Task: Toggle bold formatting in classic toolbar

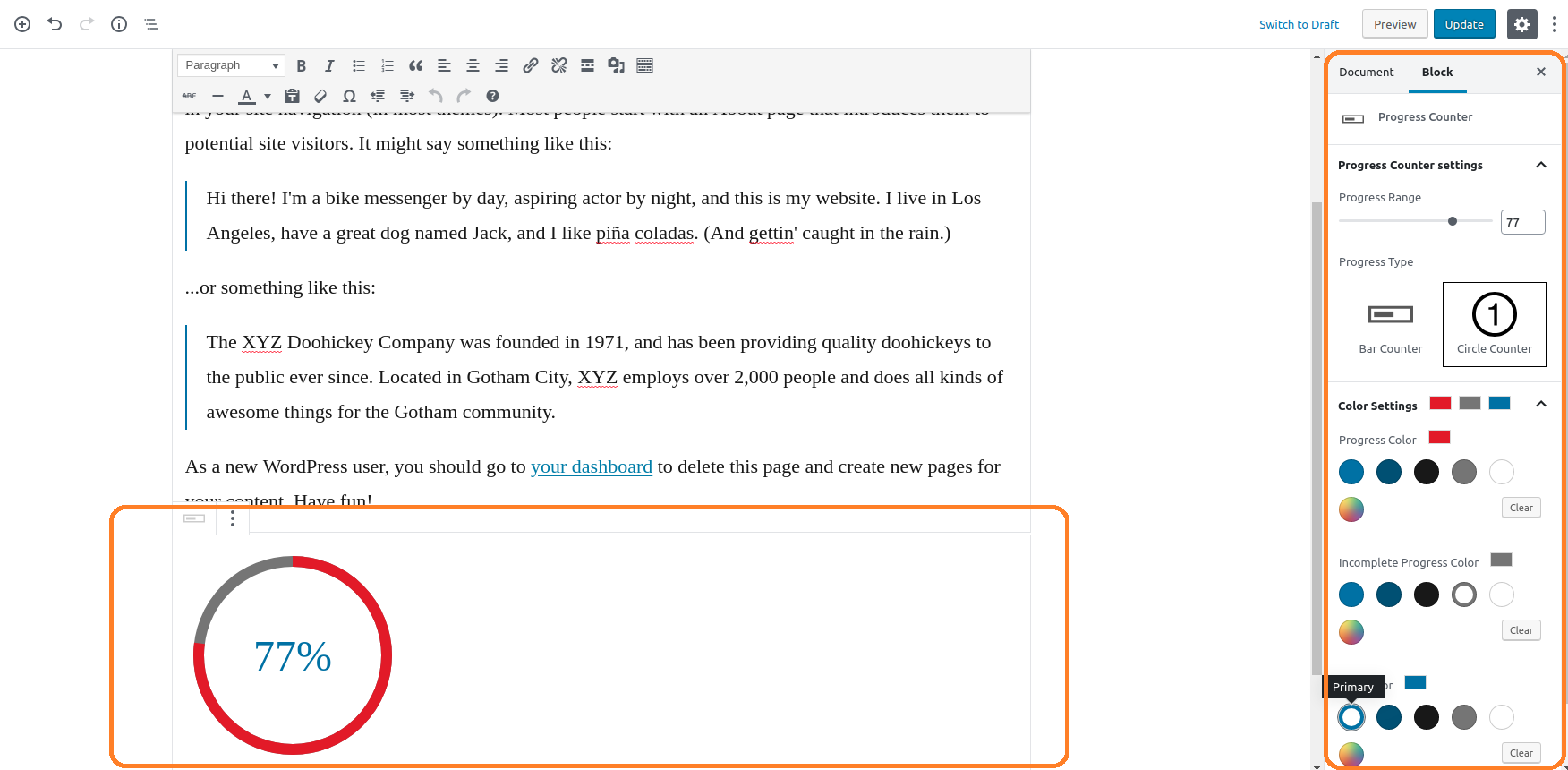Action: 302,65
